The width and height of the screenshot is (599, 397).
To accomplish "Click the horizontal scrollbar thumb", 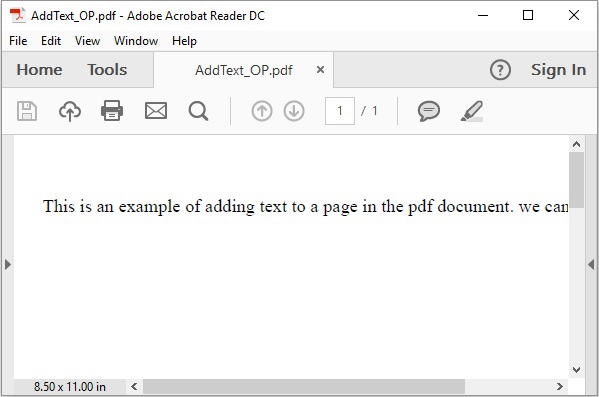I will (304, 386).
